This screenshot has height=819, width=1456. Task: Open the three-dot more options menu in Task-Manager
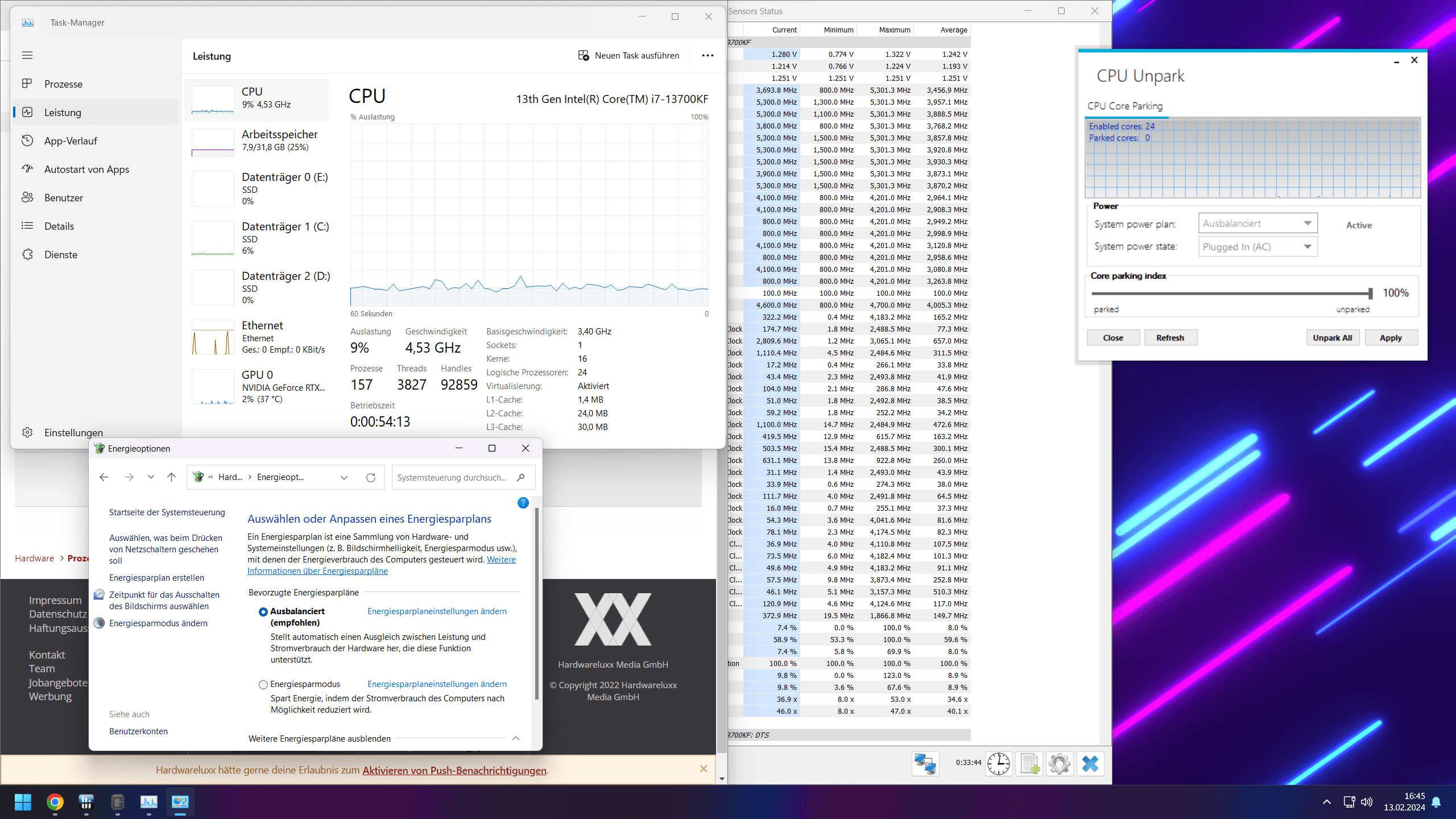pos(708,55)
